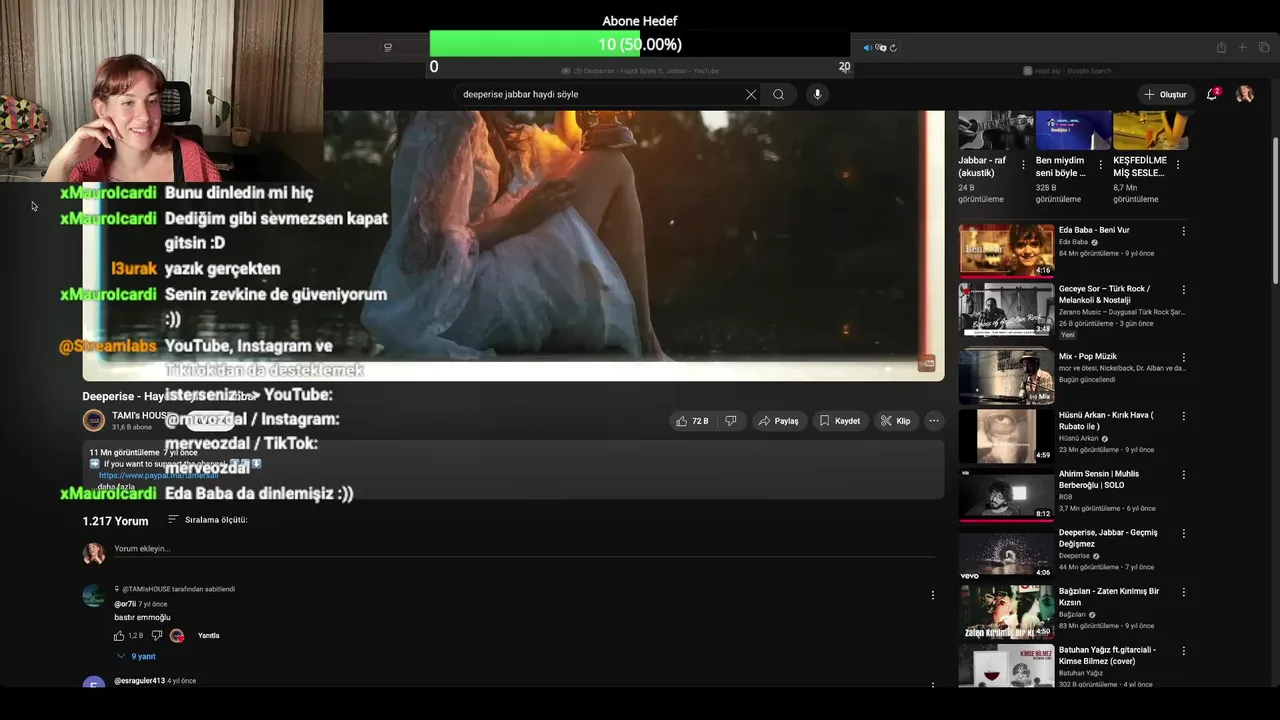1280x720 pixels.
Task: Like the video with 72 B likes
Action: click(692, 421)
